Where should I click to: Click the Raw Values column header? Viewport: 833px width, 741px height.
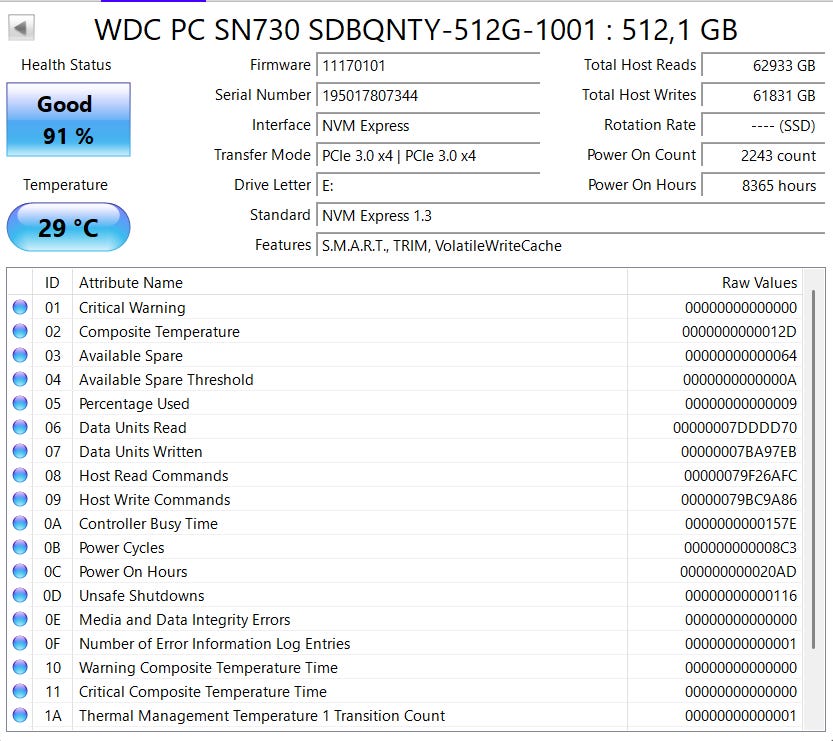point(759,283)
